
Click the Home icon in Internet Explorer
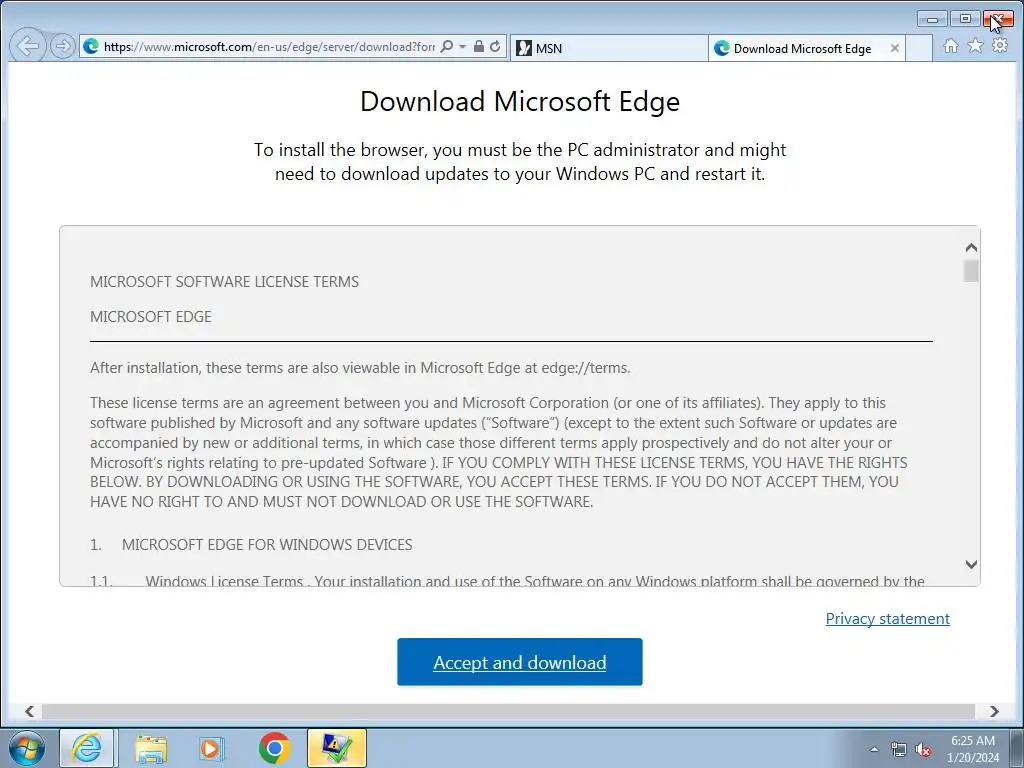[x=951, y=46]
